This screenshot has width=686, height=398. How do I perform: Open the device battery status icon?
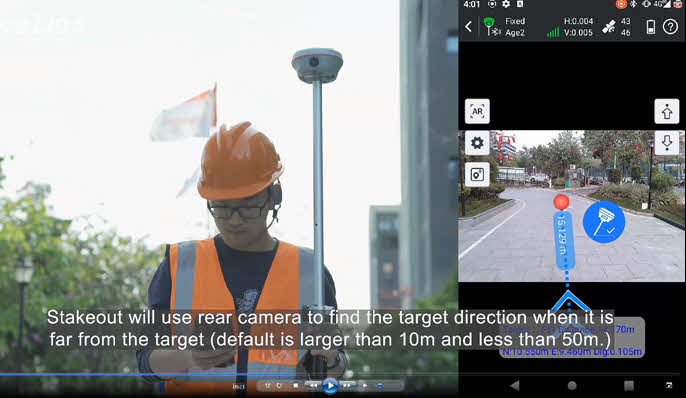click(651, 27)
